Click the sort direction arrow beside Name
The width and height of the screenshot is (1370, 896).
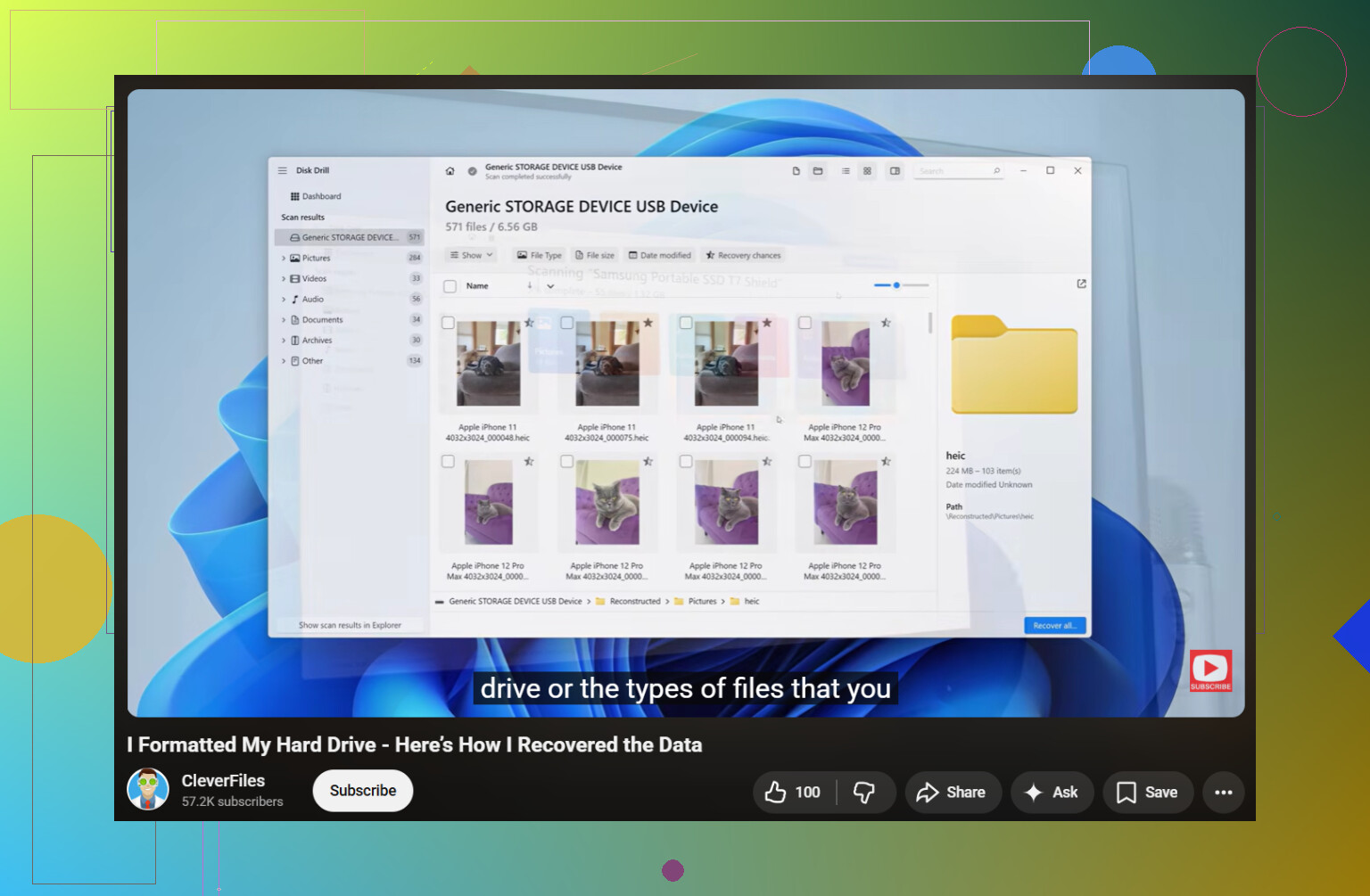click(530, 286)
